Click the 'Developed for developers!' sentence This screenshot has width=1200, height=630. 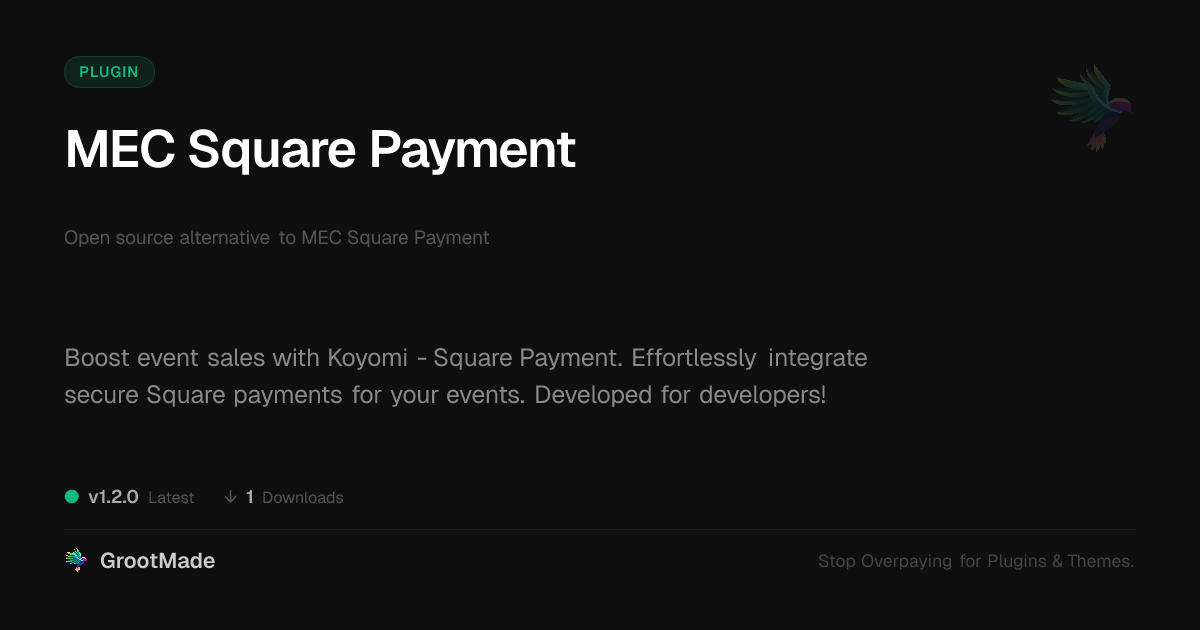click(680, 394)
